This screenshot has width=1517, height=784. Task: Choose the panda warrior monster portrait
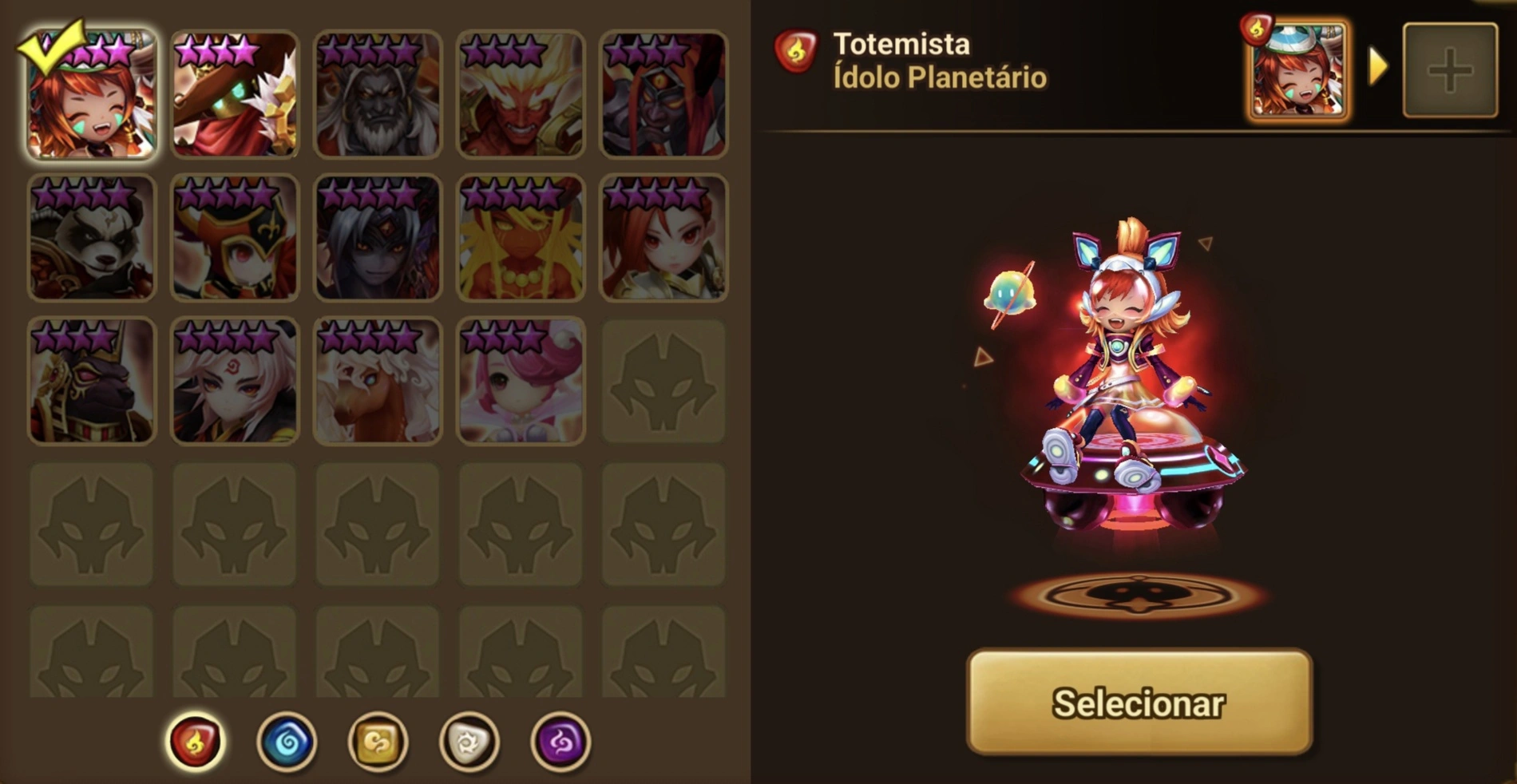tap(92, 238)
